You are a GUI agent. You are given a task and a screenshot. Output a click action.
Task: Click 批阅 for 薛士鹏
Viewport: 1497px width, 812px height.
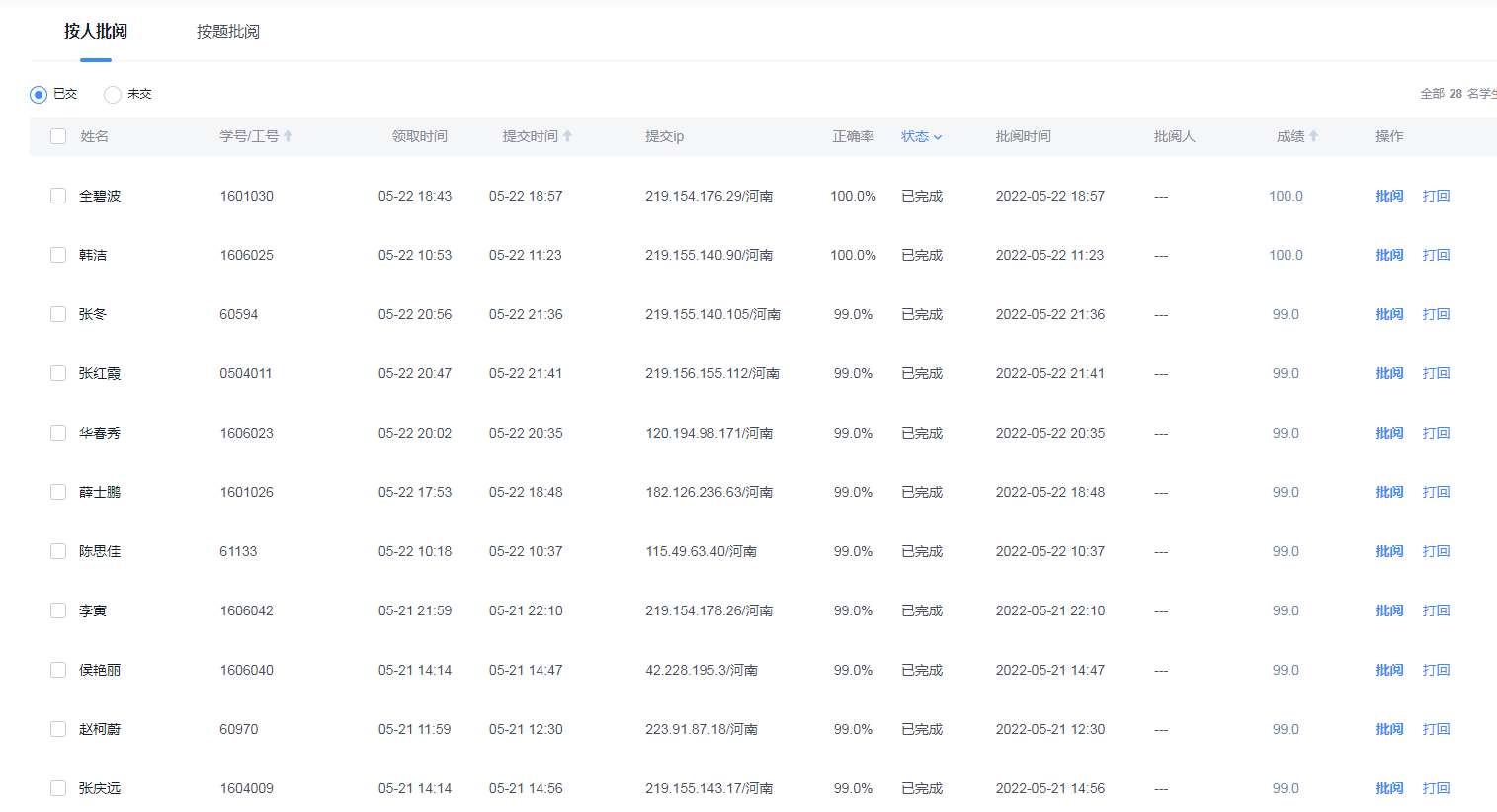pos(1389,492)
